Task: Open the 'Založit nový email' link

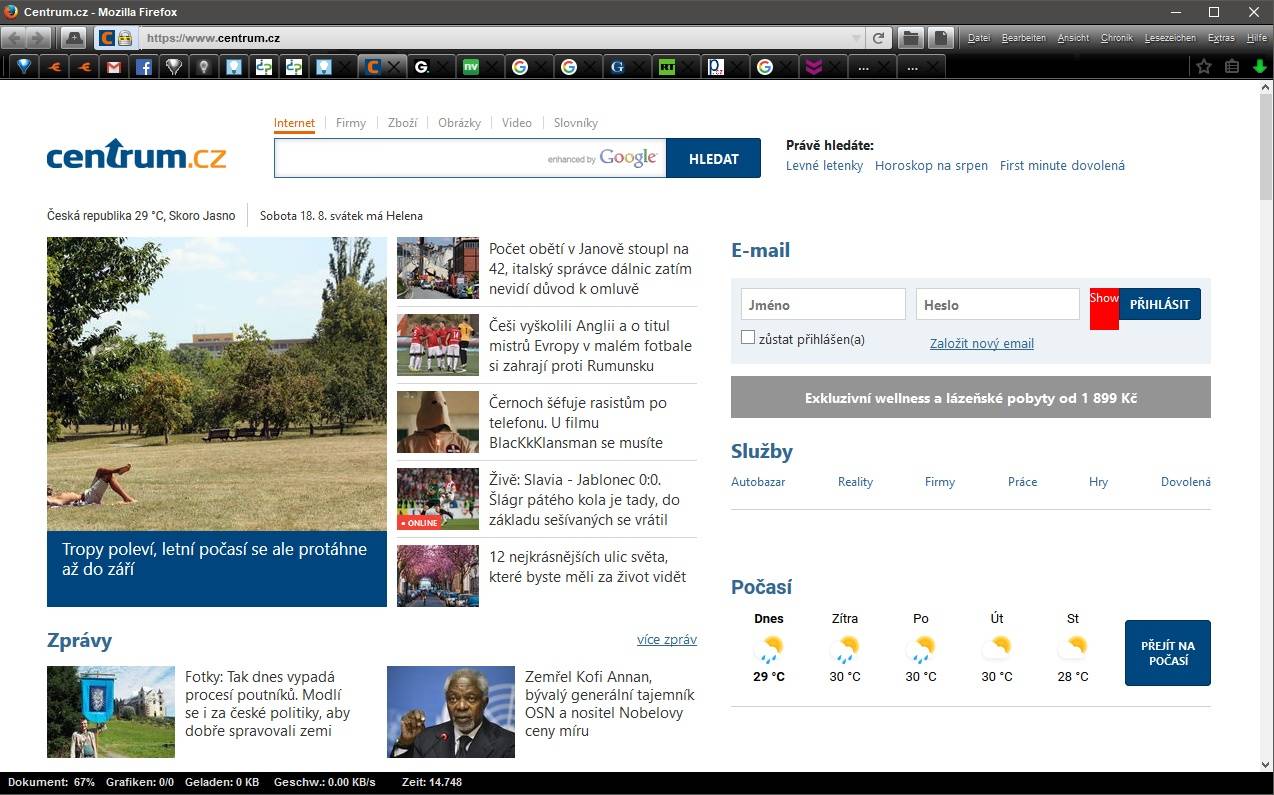Action: 982,343
